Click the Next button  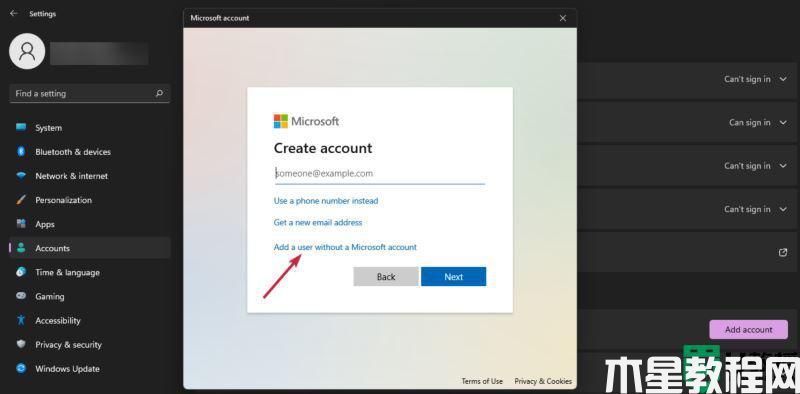tap(454, 277)
